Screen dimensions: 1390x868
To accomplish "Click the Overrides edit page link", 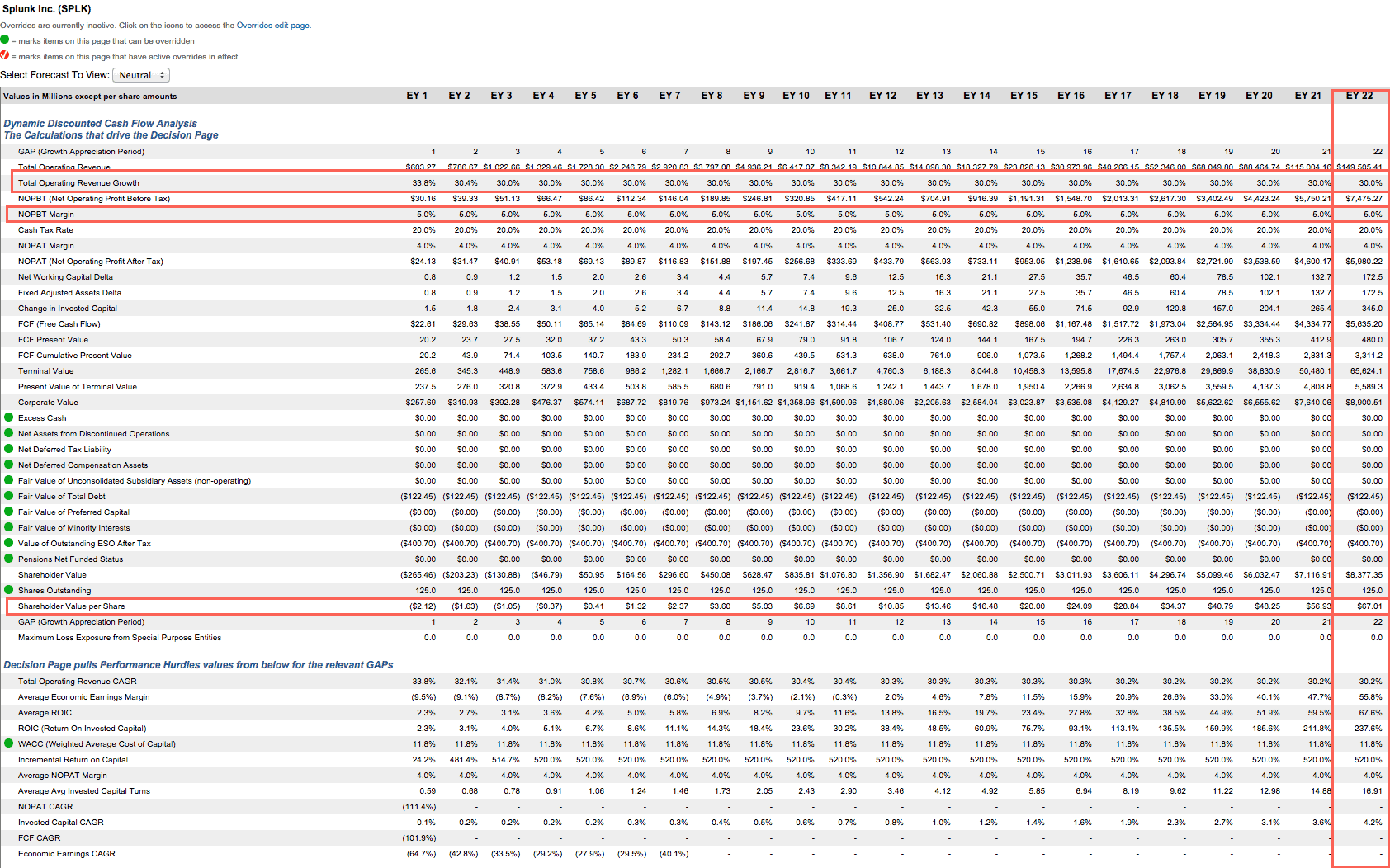I will (x=273, y=26).
